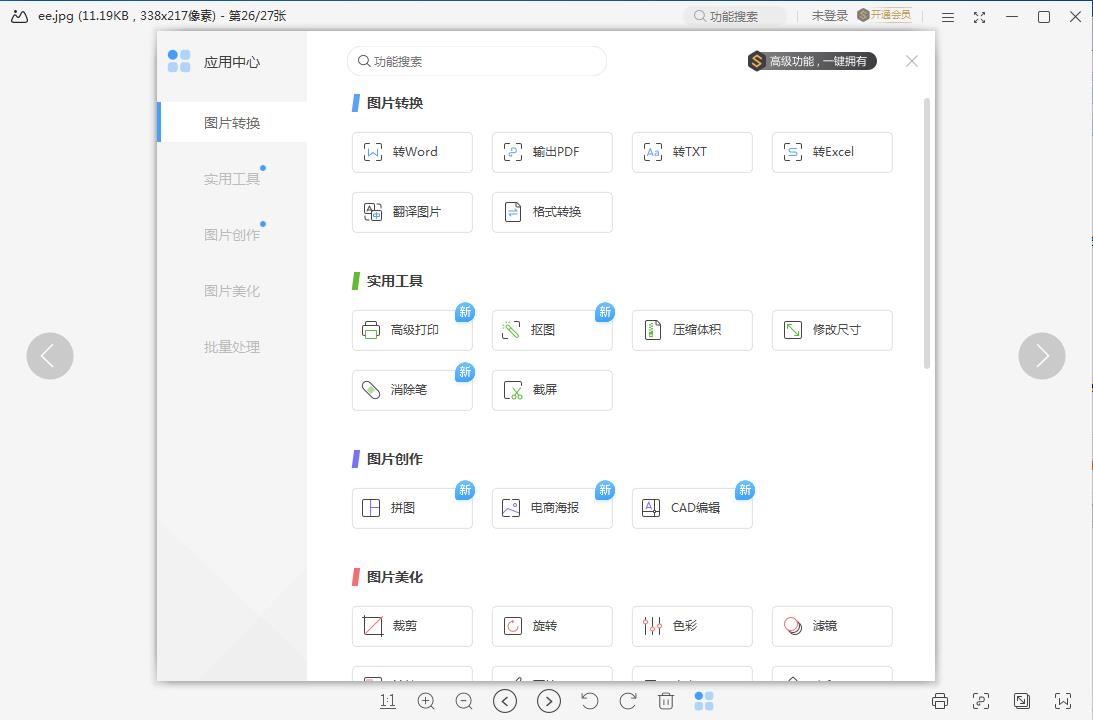The image size is (1093, 720).
Task: Show previous image with large left arrow
Action: 50,355
